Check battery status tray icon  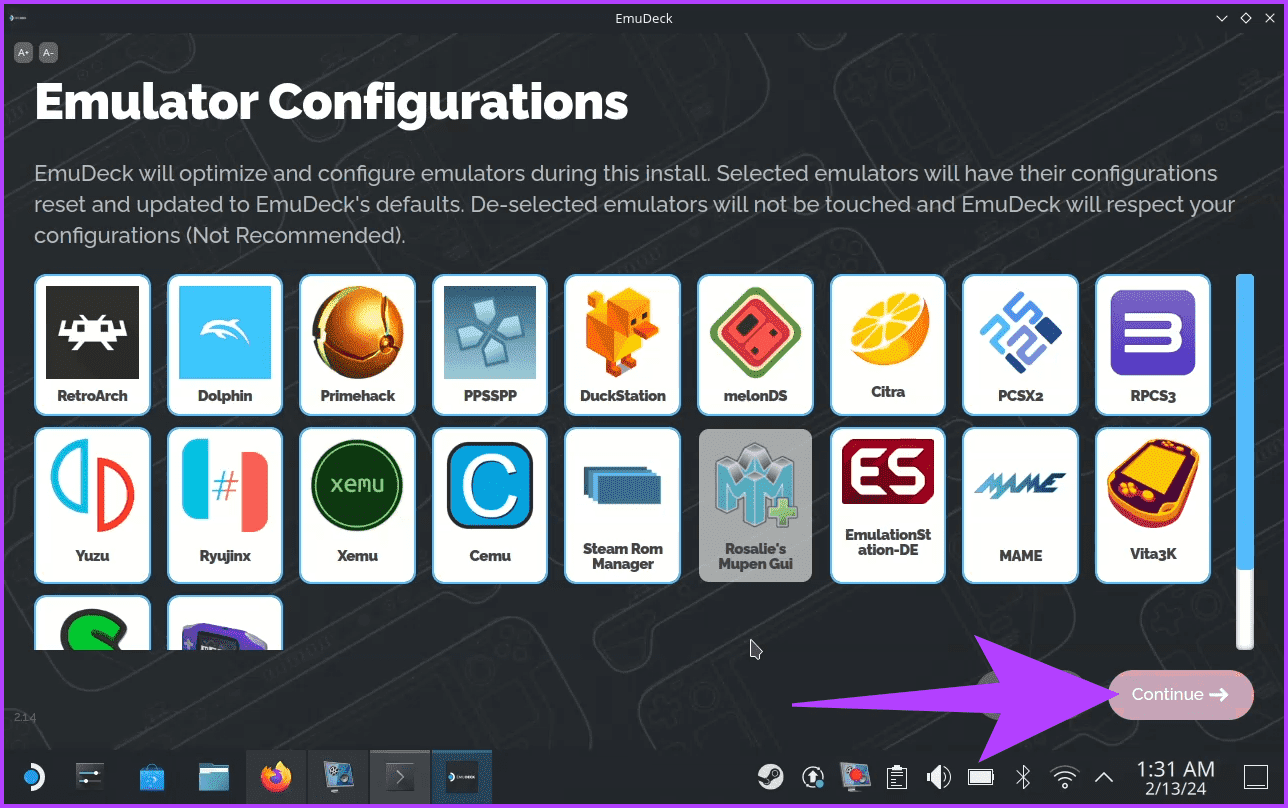tap(980, 776)
